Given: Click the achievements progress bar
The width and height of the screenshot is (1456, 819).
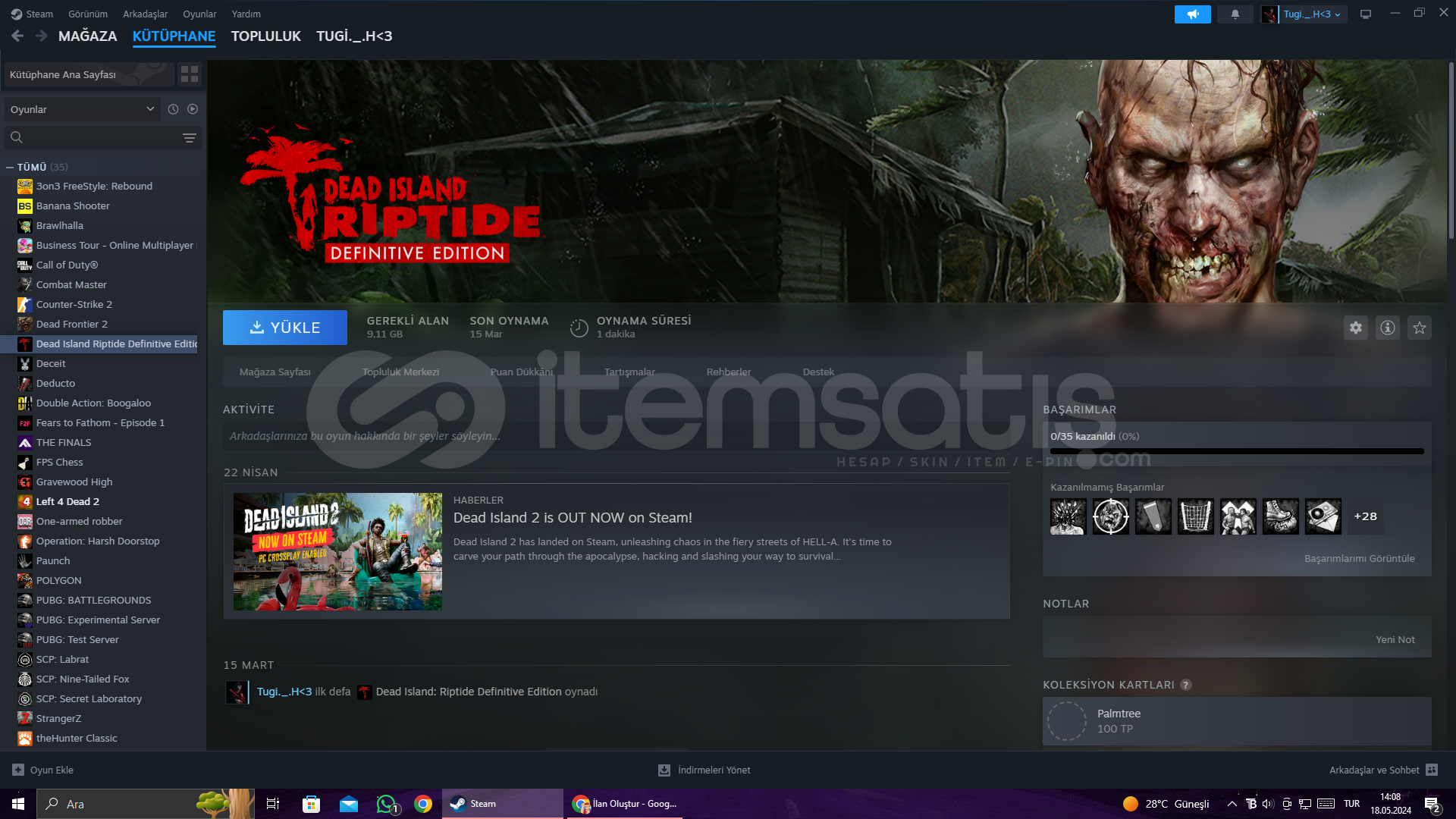Looking at the screenshot, I should (1237, 451).
